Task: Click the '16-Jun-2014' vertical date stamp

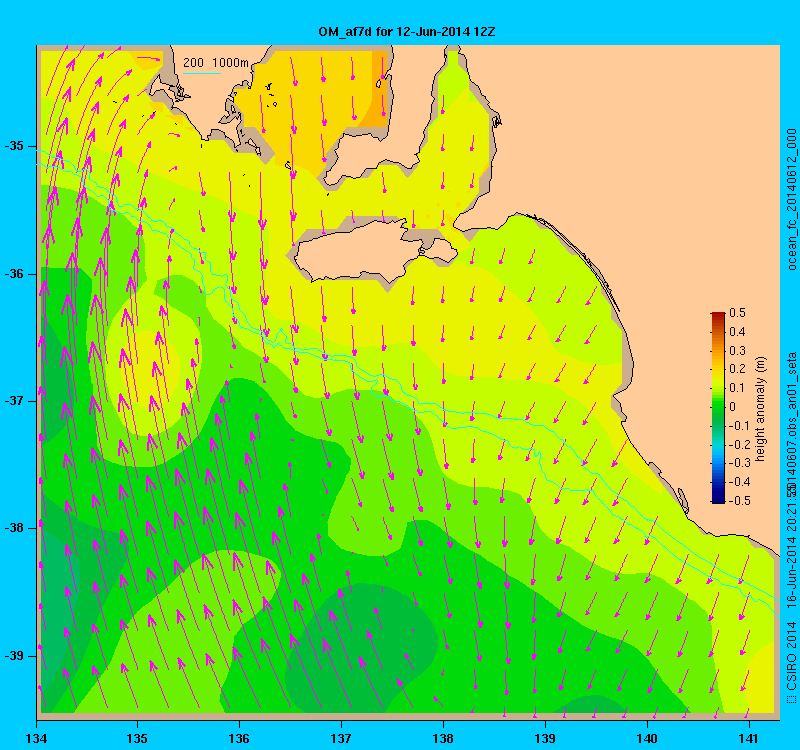Action: pos(791,571)
